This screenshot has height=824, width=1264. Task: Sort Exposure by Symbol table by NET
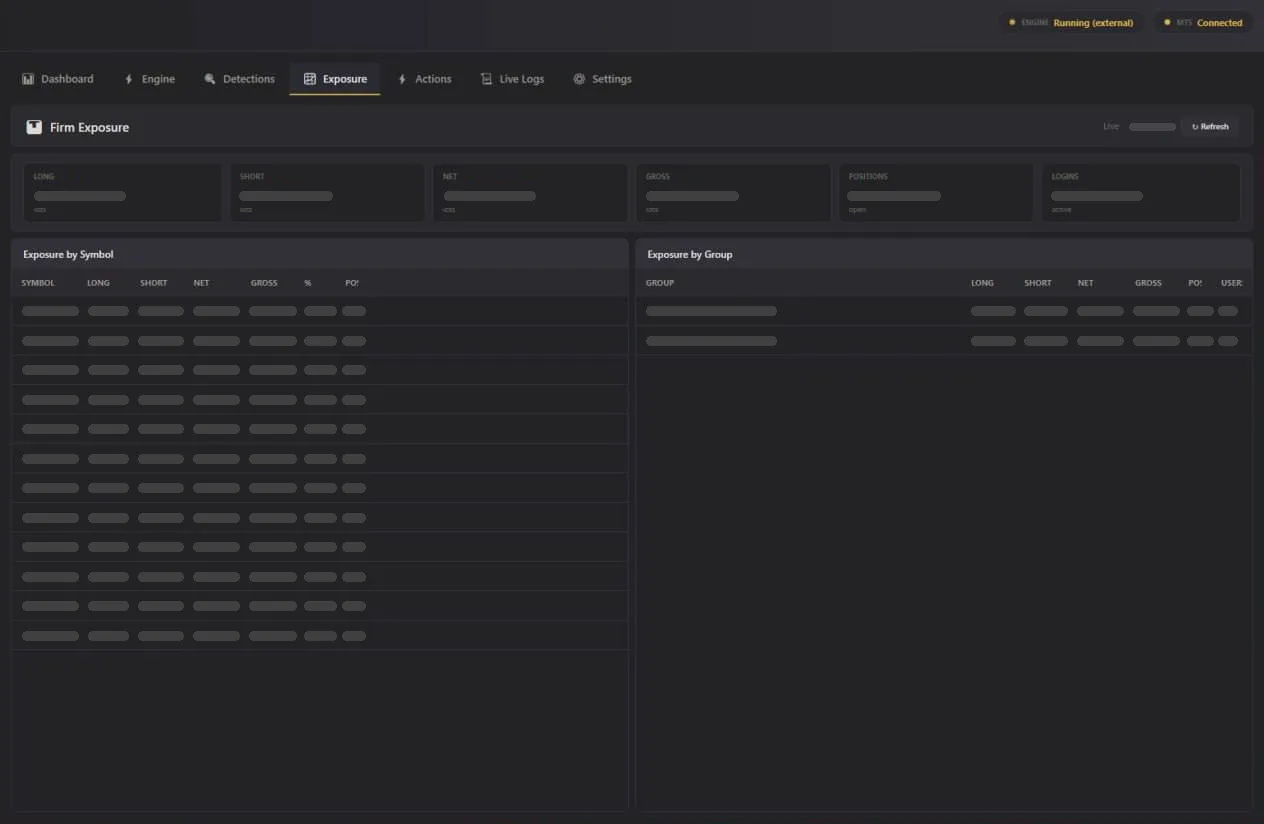click(202, 283)
